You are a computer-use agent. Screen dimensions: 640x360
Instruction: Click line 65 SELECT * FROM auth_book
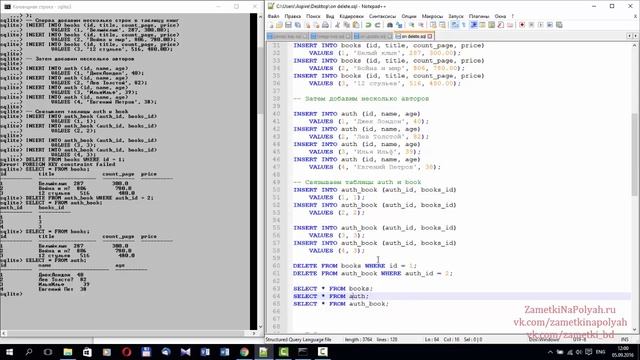(341, 304)
